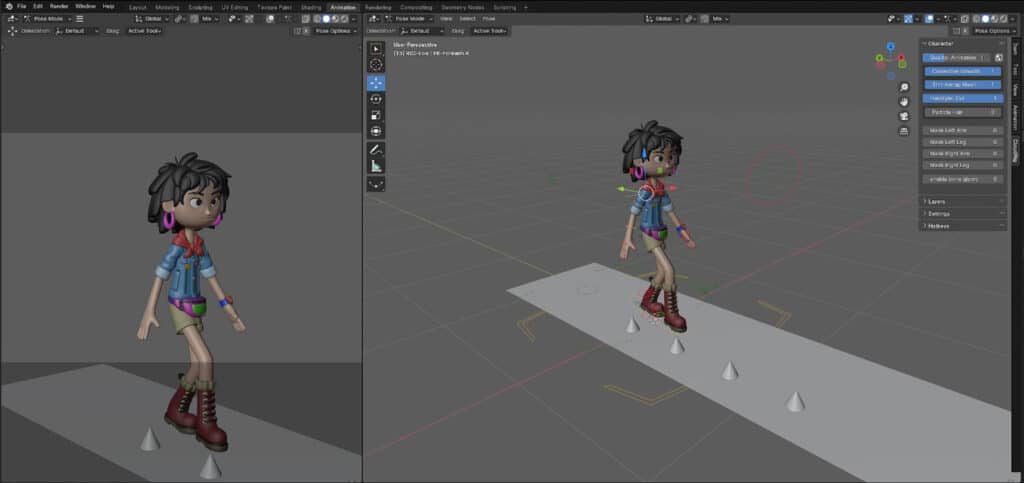Open the Edit menu

(38, 6)
